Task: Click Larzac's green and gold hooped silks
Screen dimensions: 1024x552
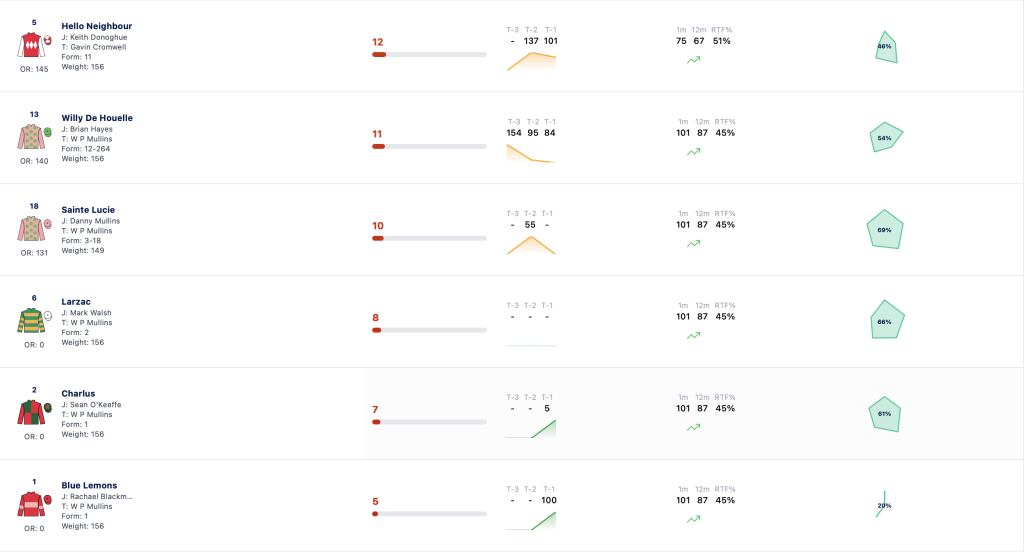Action: point(30,320)
